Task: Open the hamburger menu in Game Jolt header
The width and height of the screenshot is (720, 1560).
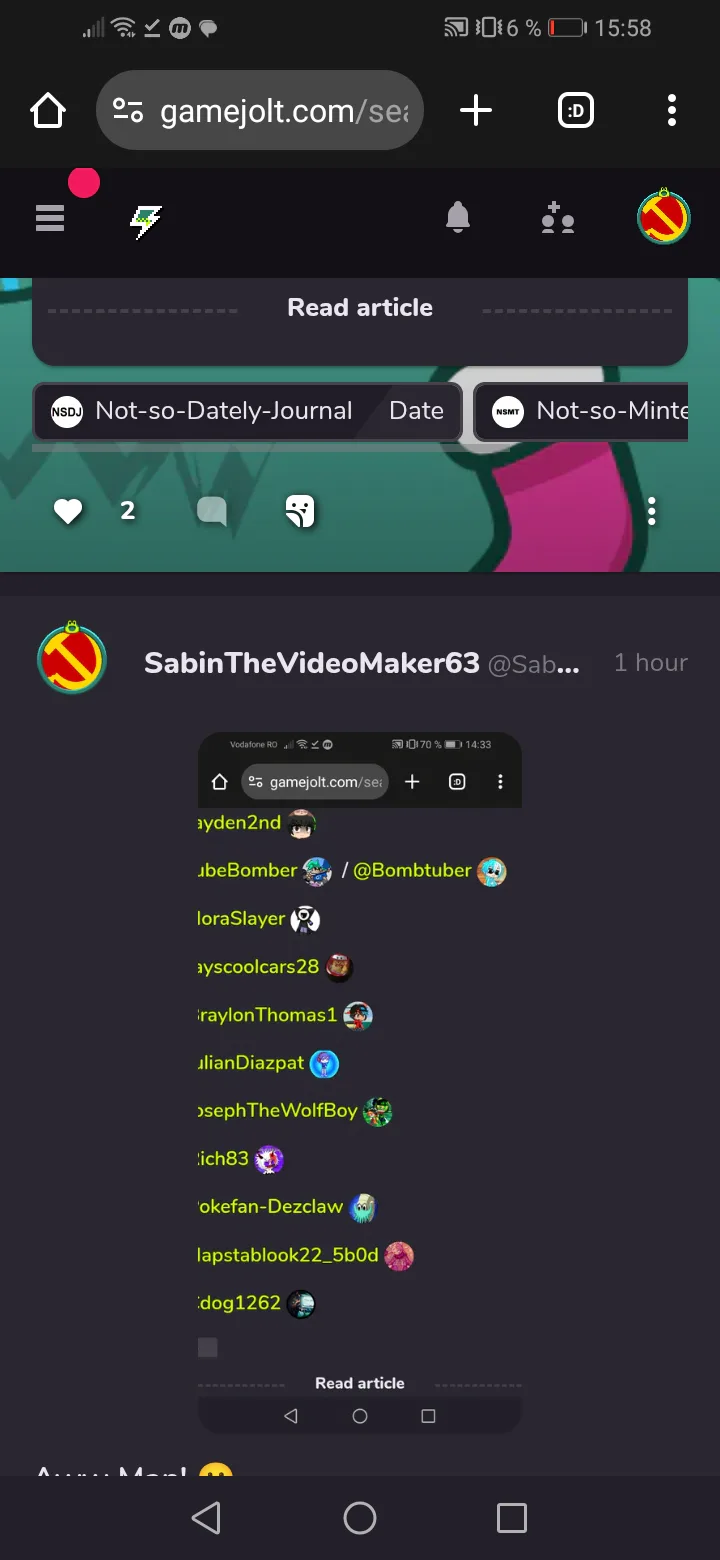Action: 50,217
